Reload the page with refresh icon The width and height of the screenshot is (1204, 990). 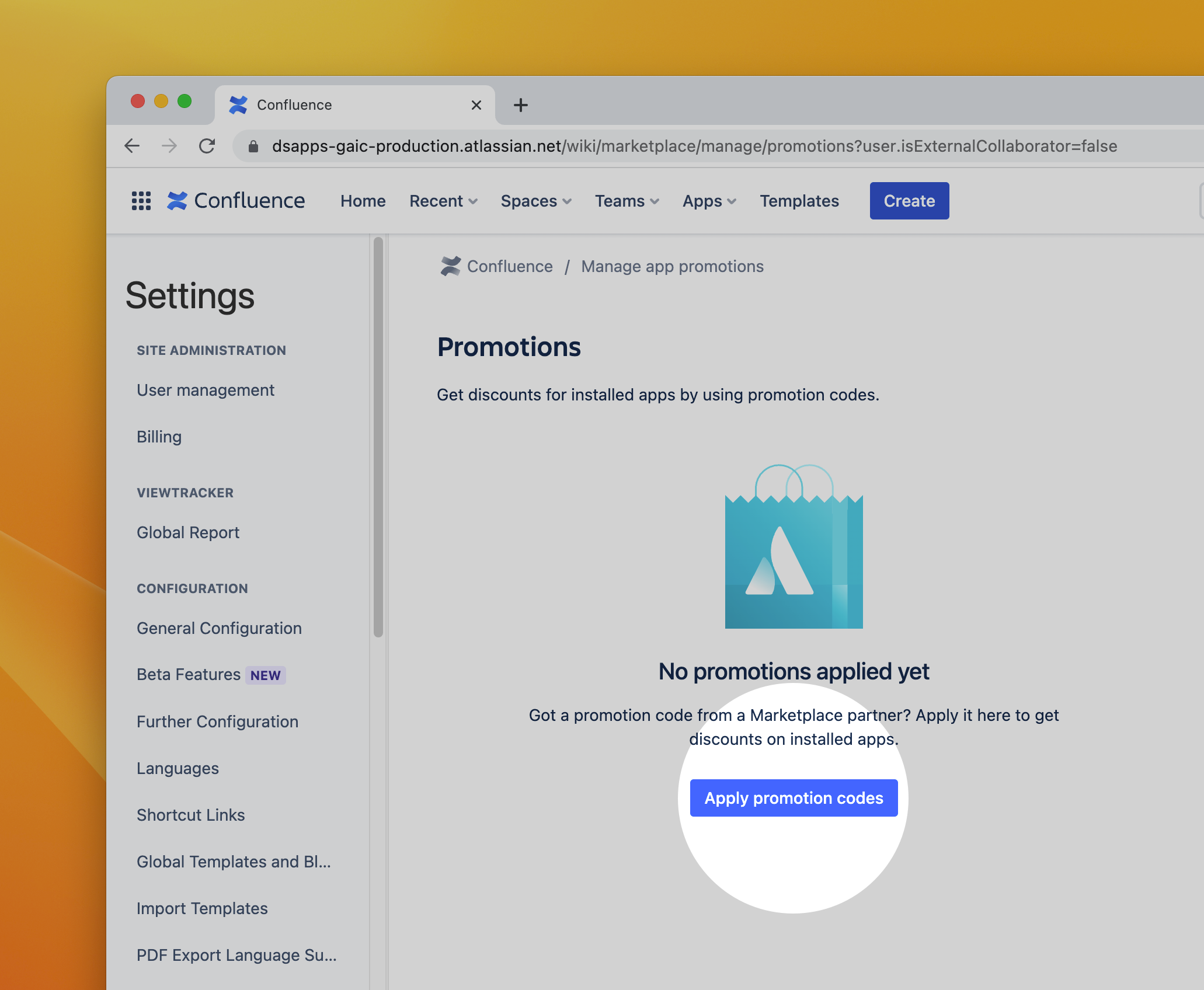(207, 146)
